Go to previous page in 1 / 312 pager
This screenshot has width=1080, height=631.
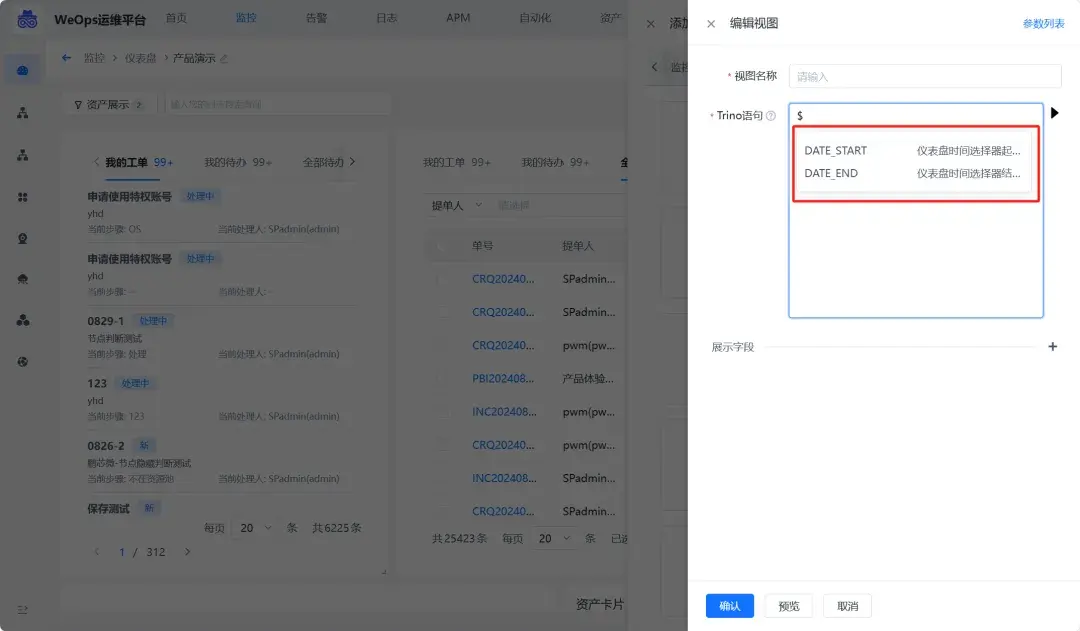click(x=96, y=552)
